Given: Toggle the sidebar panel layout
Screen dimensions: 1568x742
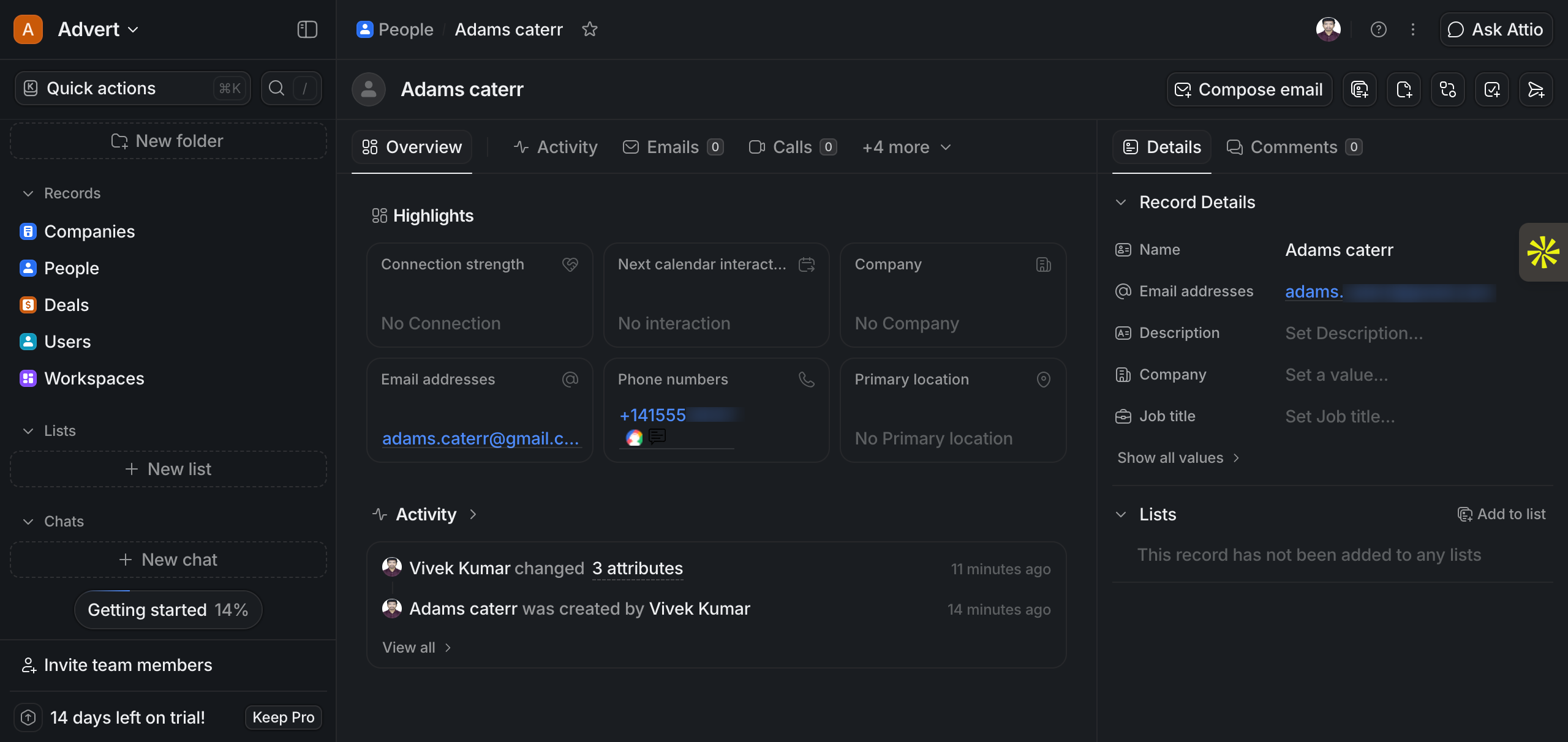Looking at the screenshot, I should coord(306,29).
